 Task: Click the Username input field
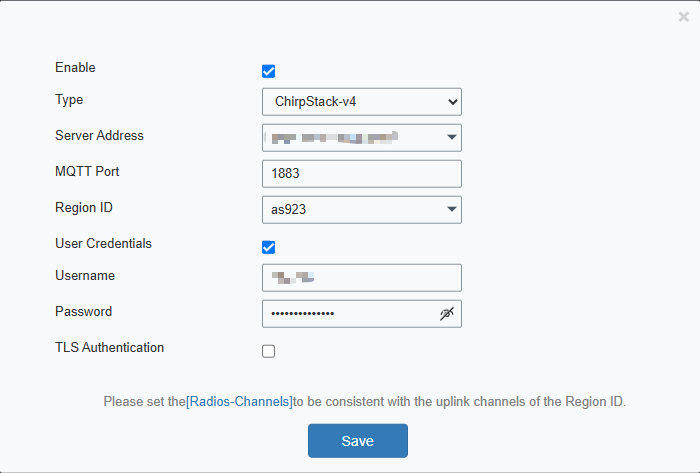pyautogui.click(x=361, y=277)
